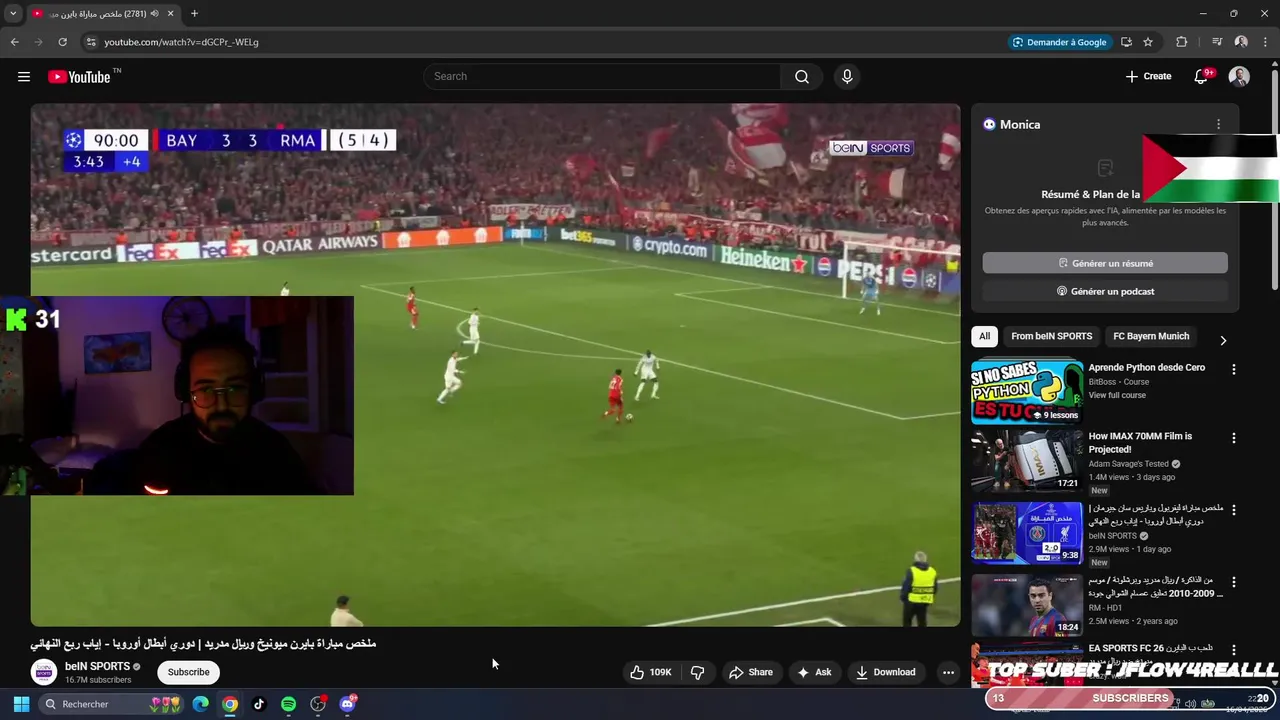Click the install/cast screen icon in address bar
The image size is (1280, 720).
(x=1126, y=42)
